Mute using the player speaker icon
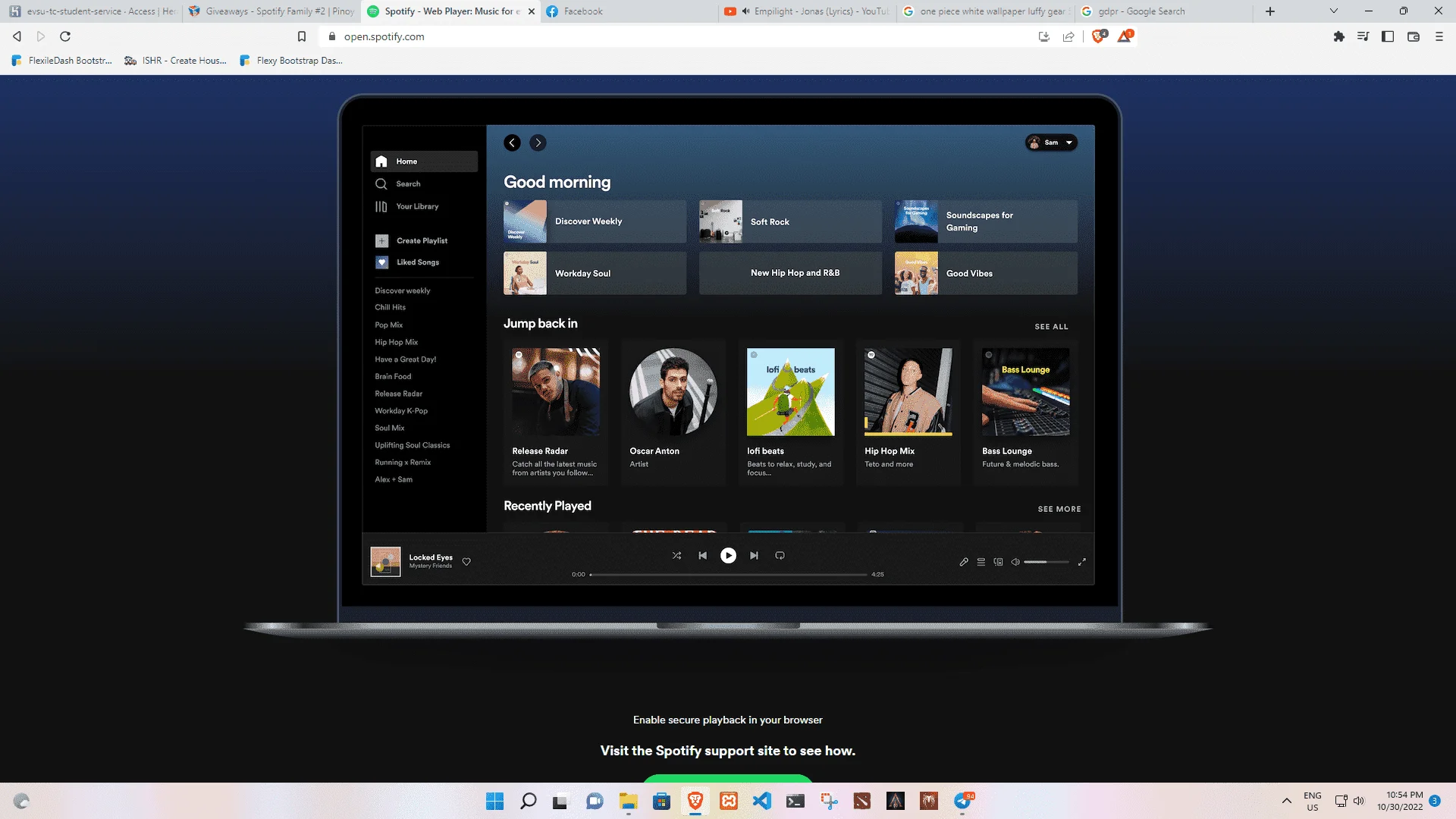Viewport: 1456px width, 819px height. point(1015,562)
